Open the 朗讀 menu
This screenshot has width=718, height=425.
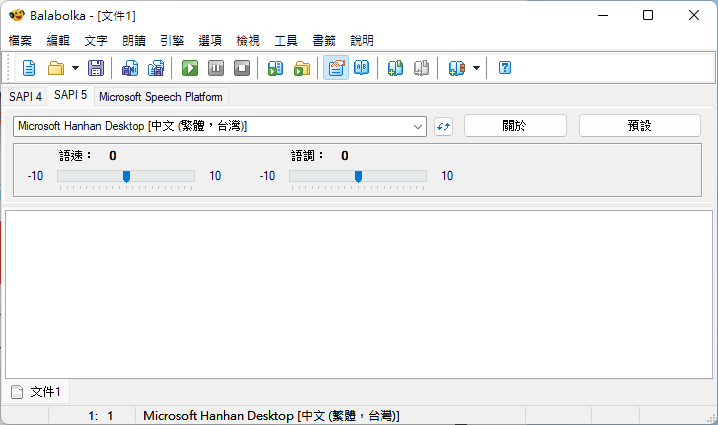[134, 41]
